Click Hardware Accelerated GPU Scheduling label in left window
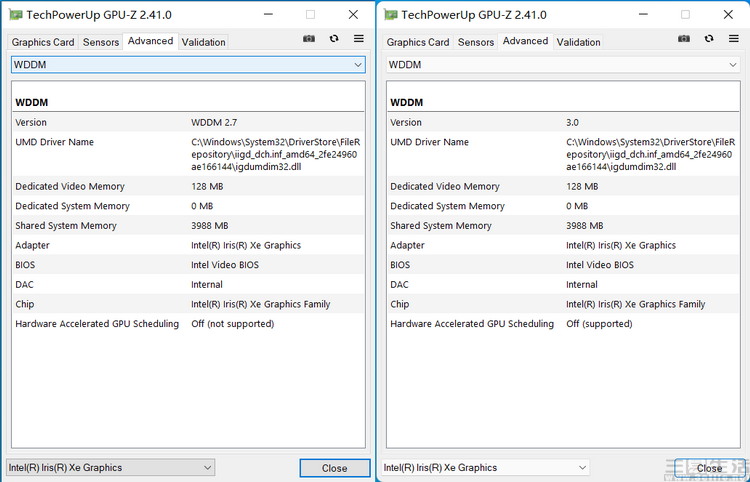This screenshot has height=482, width=750. coord(97,324)
